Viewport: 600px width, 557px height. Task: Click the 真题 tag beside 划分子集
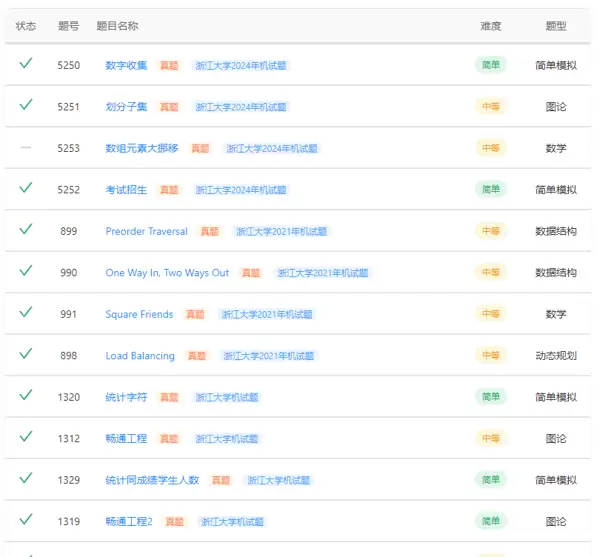170,107
